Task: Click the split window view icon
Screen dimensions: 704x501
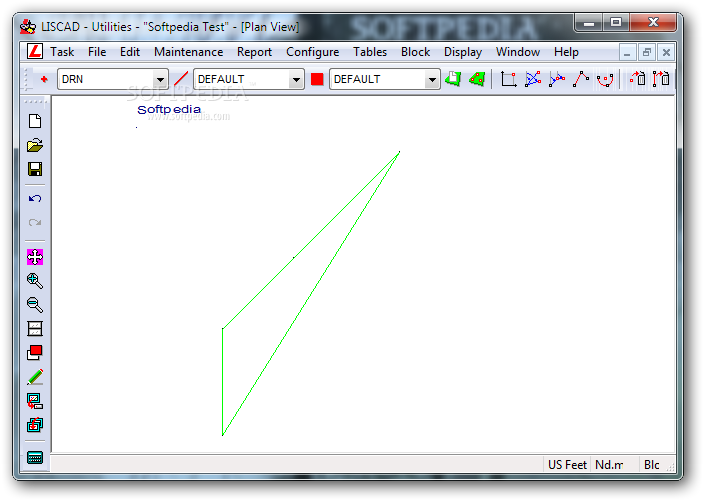Action: pyautogui.click(x=35, y=329)
